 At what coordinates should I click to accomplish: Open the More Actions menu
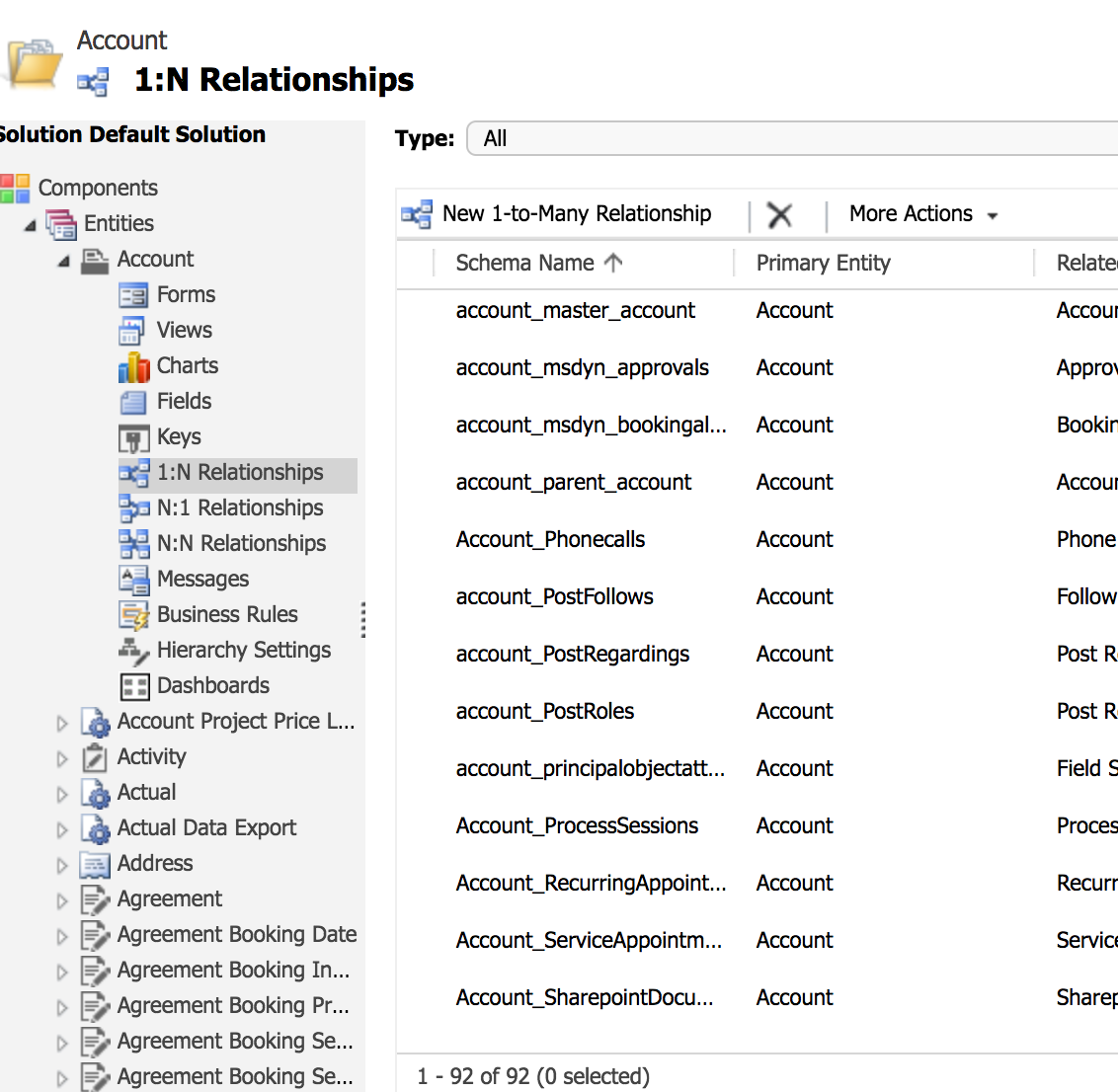[923, 214]
